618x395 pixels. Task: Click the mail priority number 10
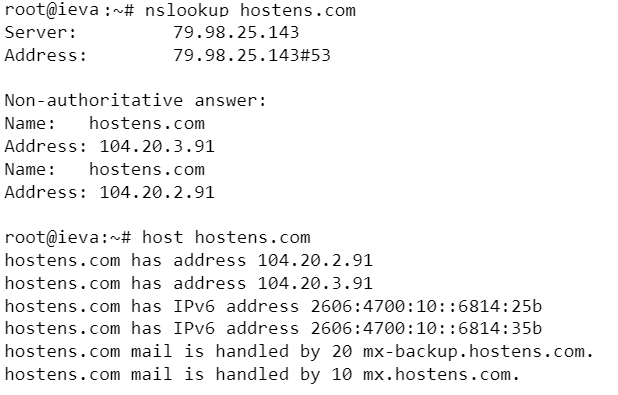(342, 374)
